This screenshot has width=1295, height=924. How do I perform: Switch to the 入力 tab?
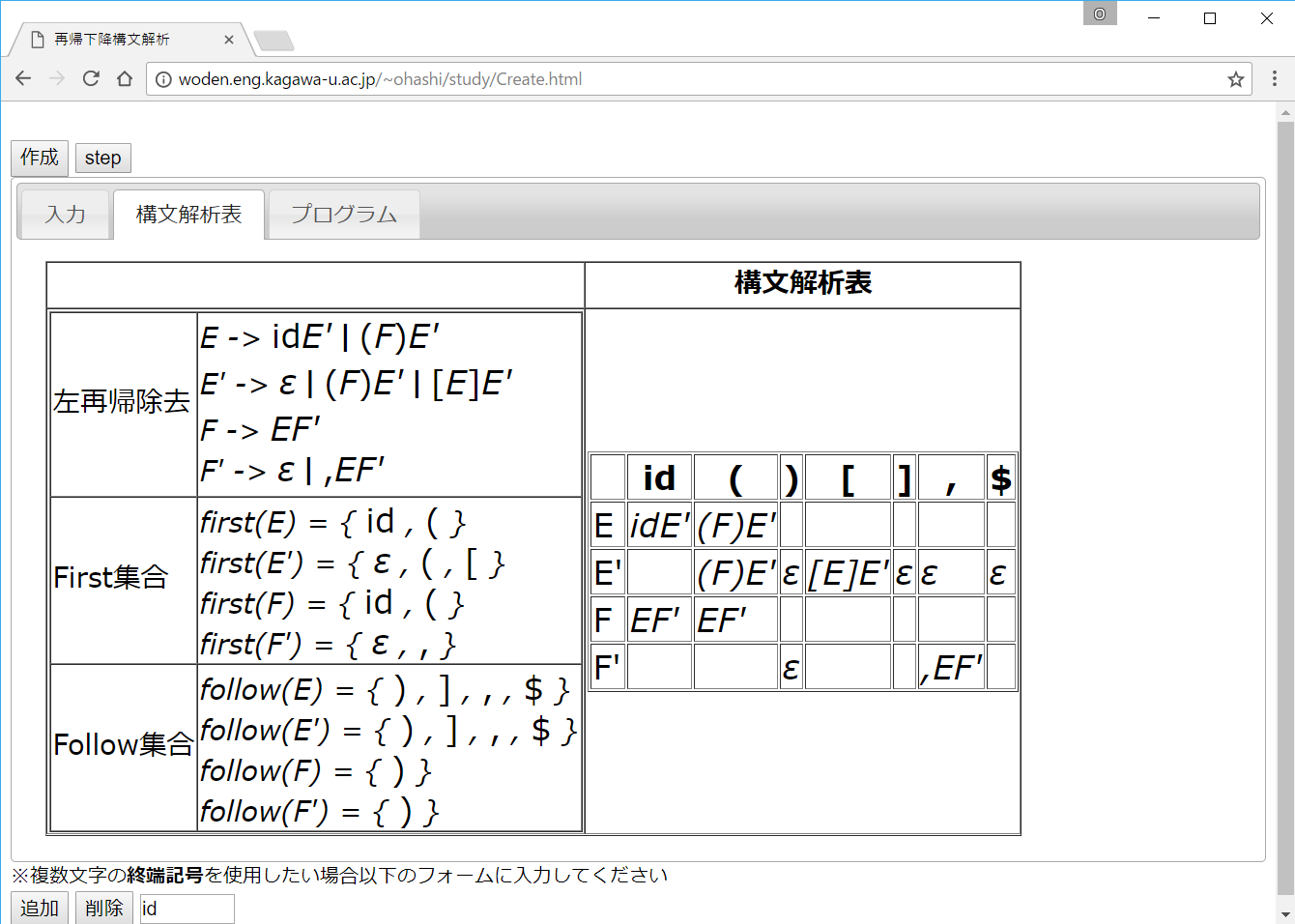click(65, 215)
